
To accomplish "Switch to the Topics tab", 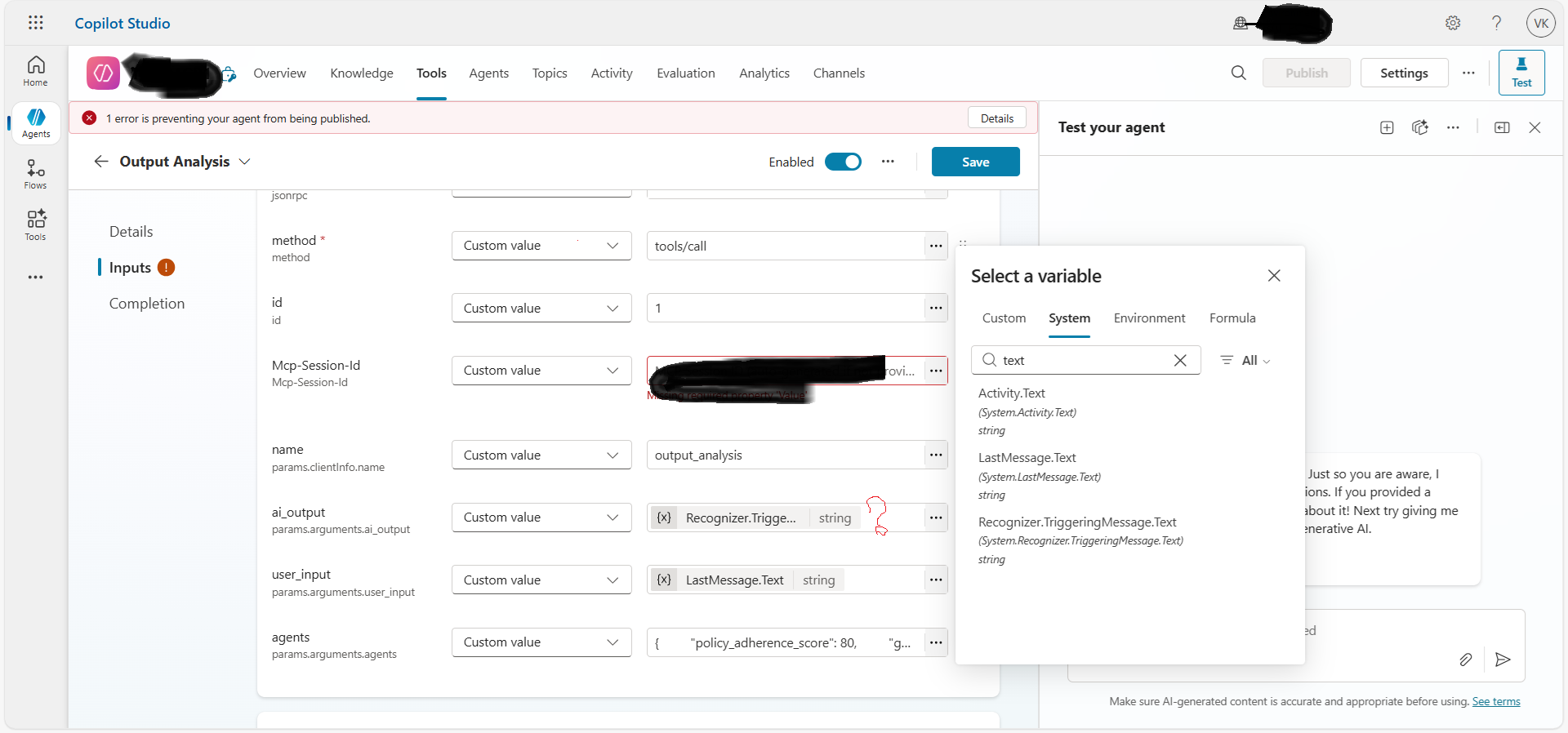I will [x=550, y=73].
